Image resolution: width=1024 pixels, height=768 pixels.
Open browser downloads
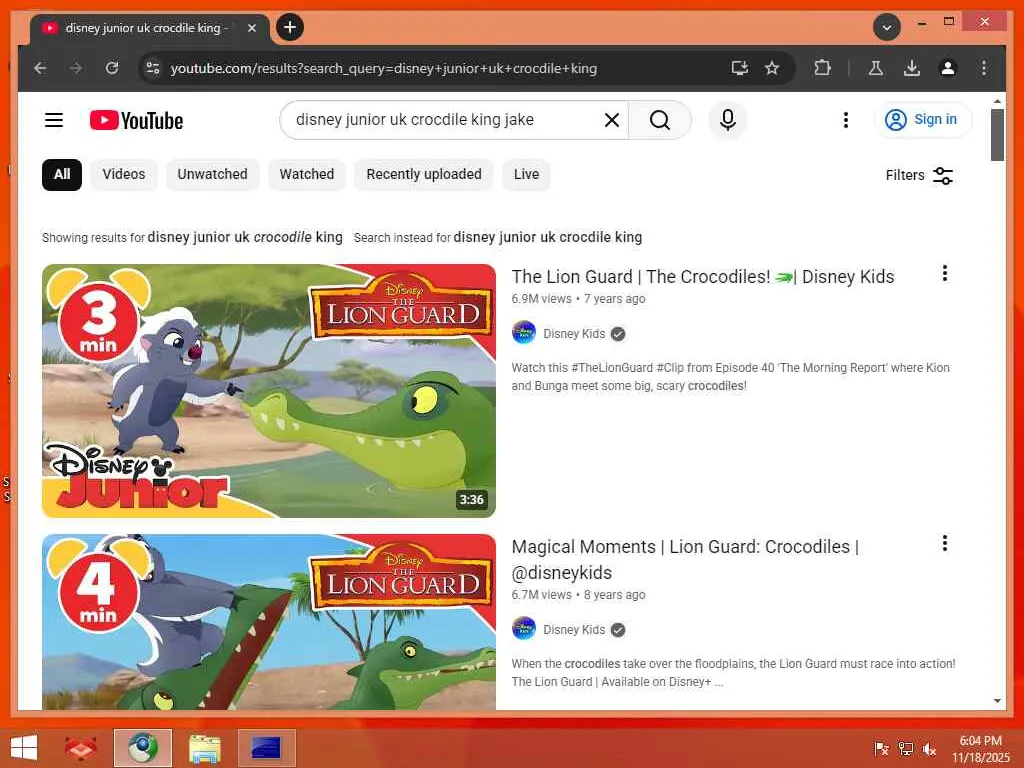tap(912, 68)
